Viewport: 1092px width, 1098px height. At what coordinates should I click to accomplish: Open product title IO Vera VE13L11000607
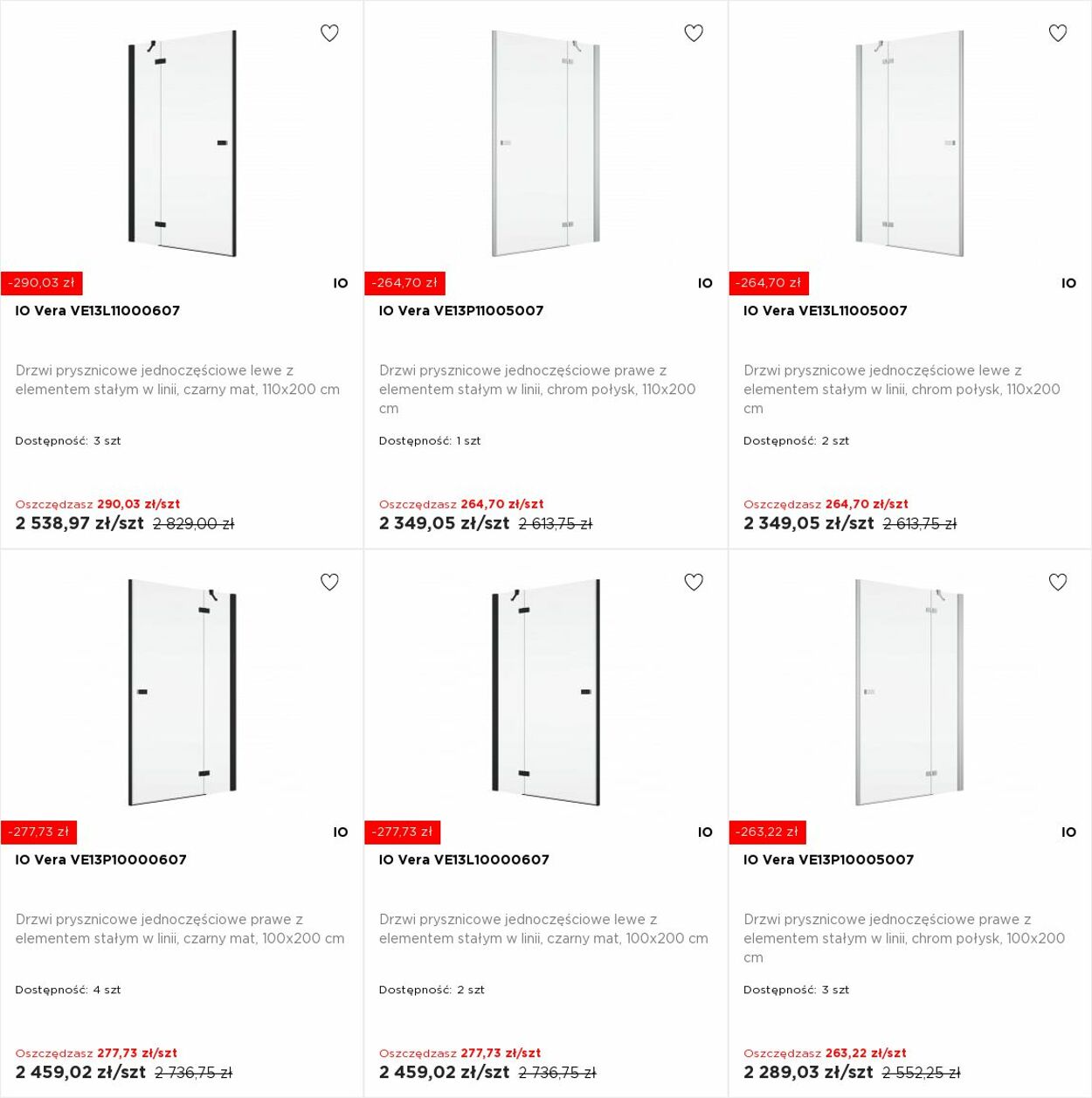point(98,311)
